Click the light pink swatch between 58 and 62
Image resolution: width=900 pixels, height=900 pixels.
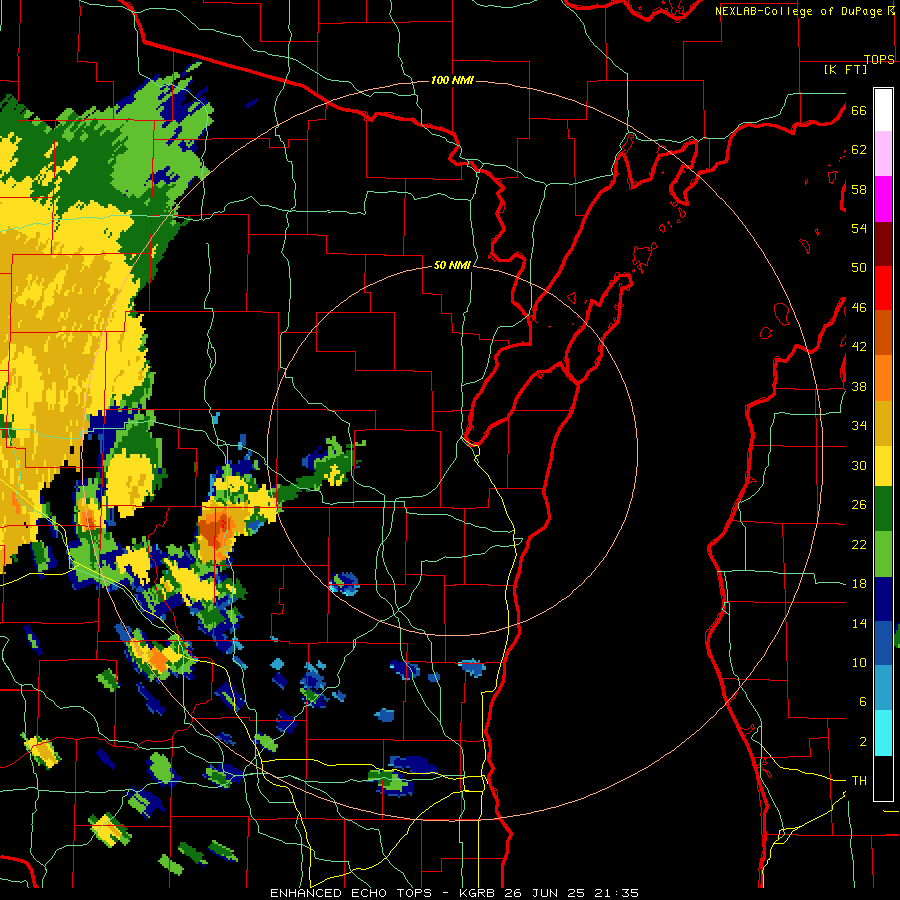pos(883,153)
